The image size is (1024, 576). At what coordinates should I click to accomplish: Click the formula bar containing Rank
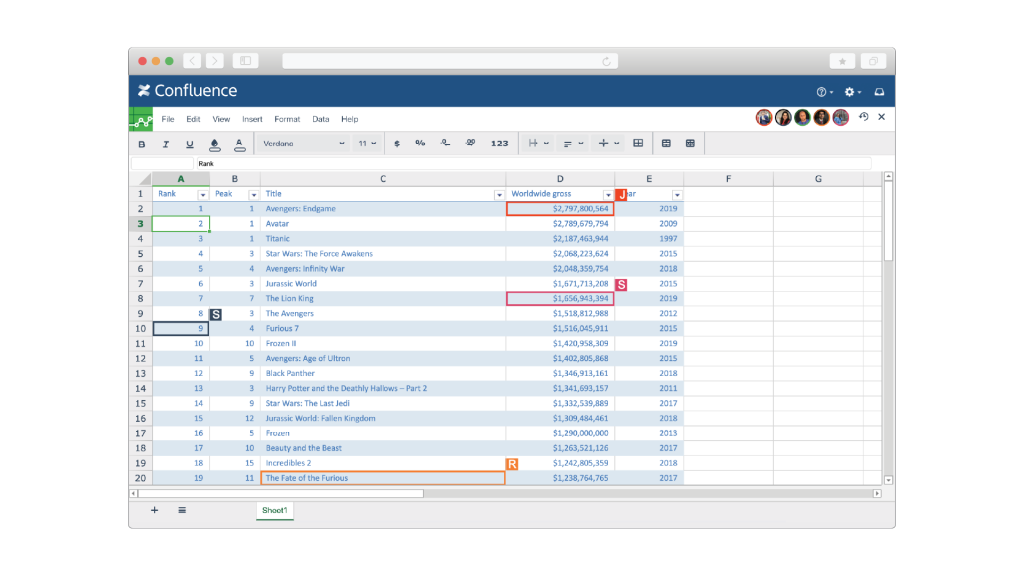533,163
